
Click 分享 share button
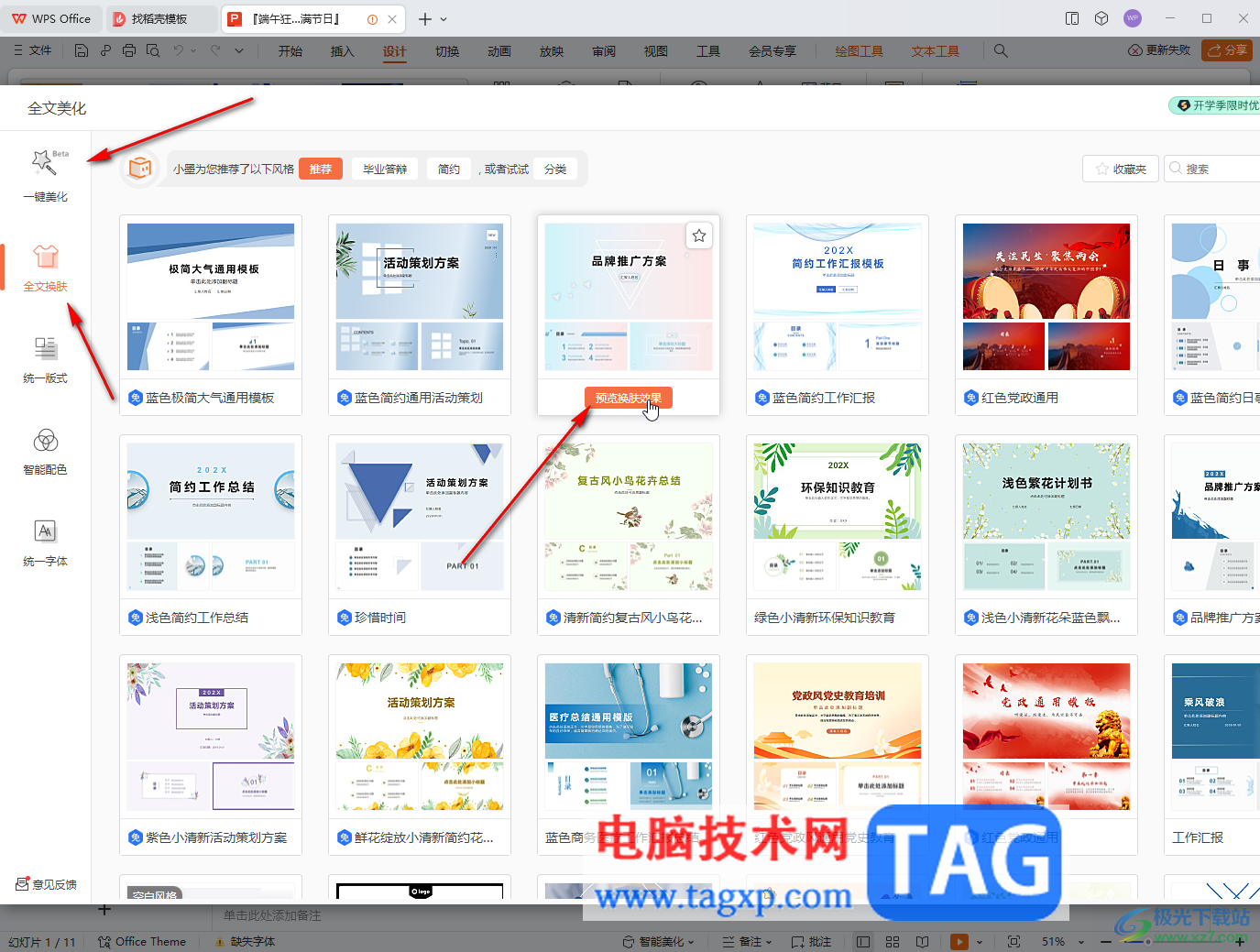coord(1227,50)
